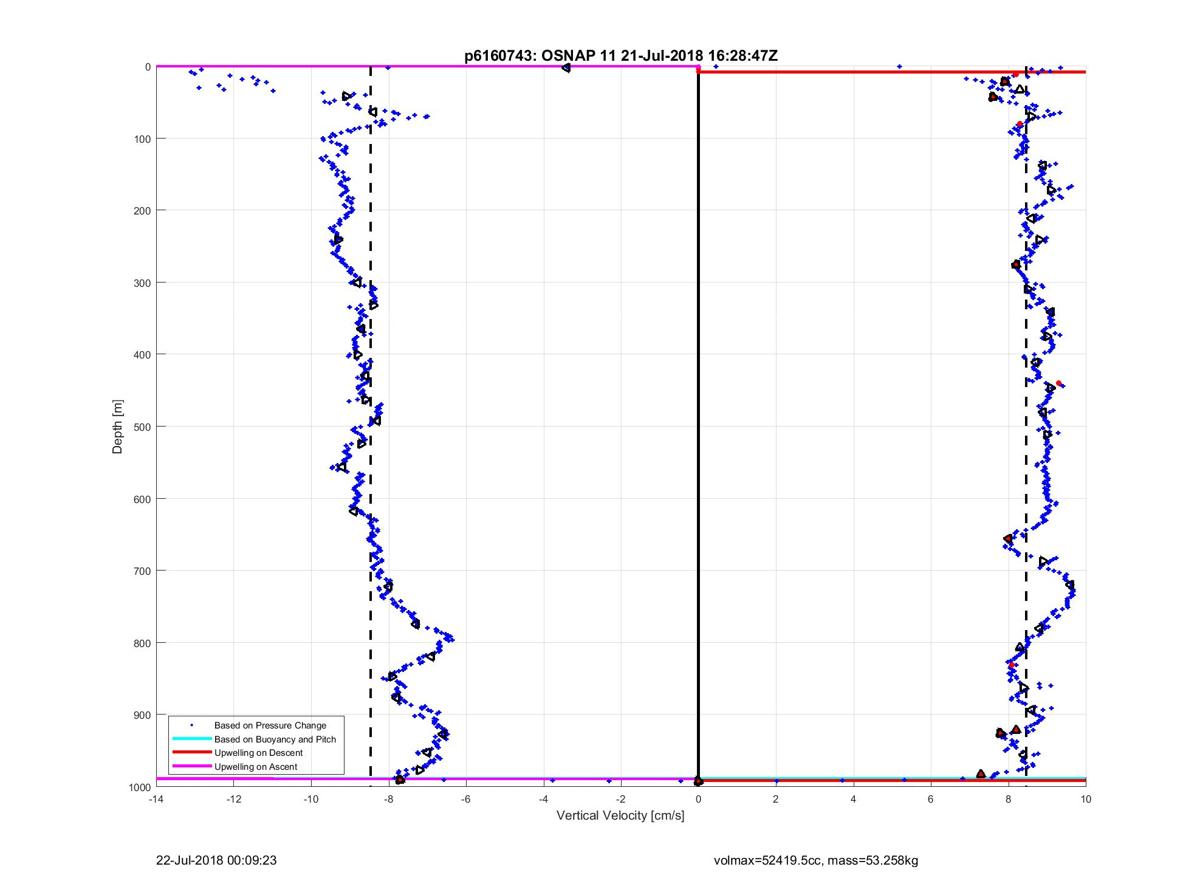Click the plot title "p6160743: OSNAP 11 21-Jul-2018 16:28:47Z"

pos(620,56)
